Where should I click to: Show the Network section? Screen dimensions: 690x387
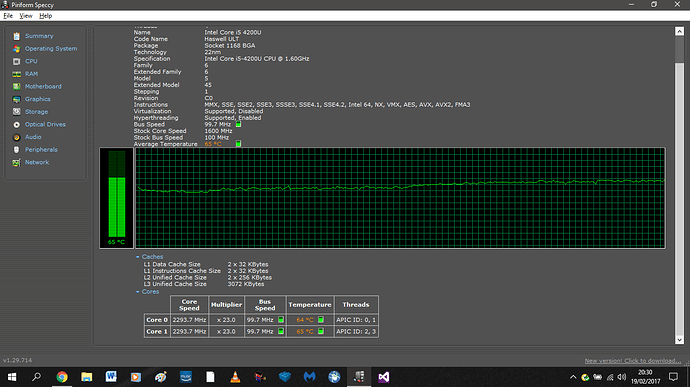click(37, 162)
